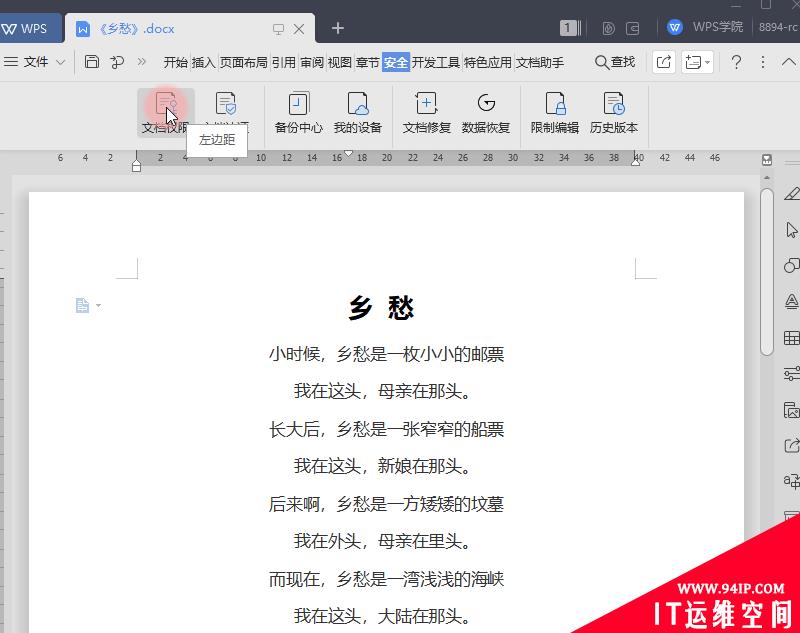Choose the selection arrow tool in right sidebar
The image size is (800, 633).
(x=791, y=230)
